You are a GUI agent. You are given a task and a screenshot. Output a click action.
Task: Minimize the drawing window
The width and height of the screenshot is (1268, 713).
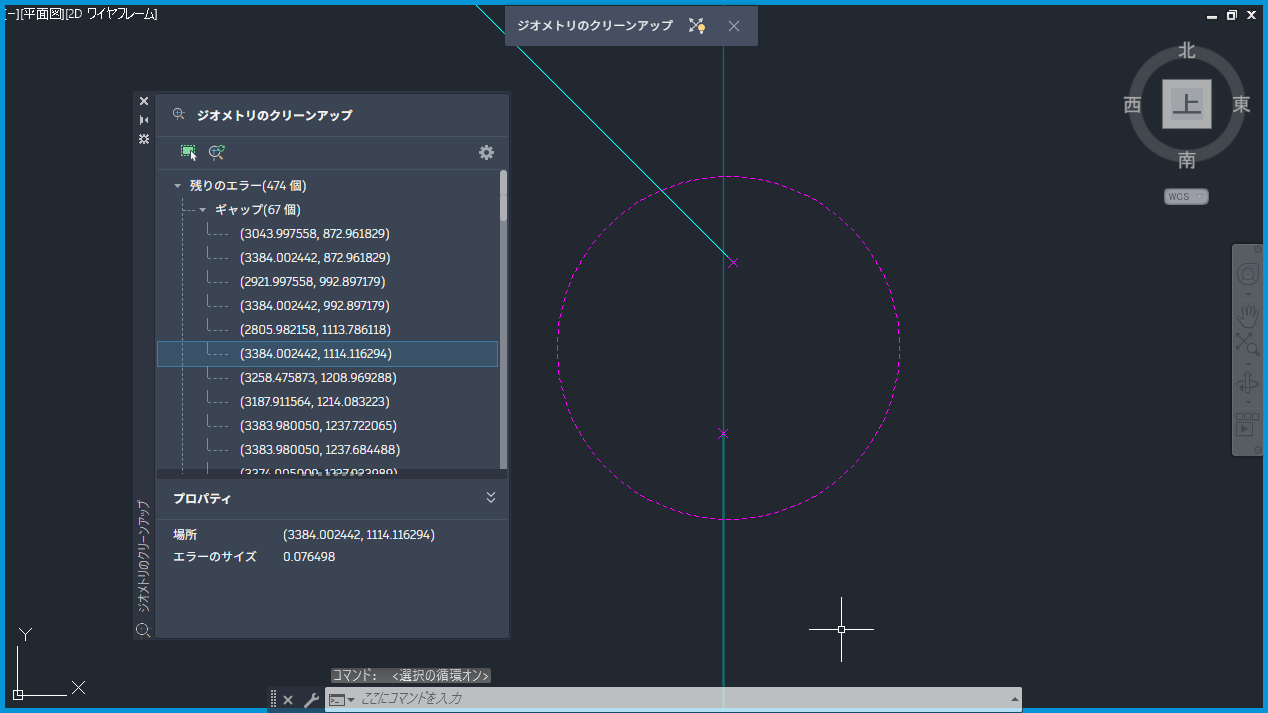(1212, 15)
